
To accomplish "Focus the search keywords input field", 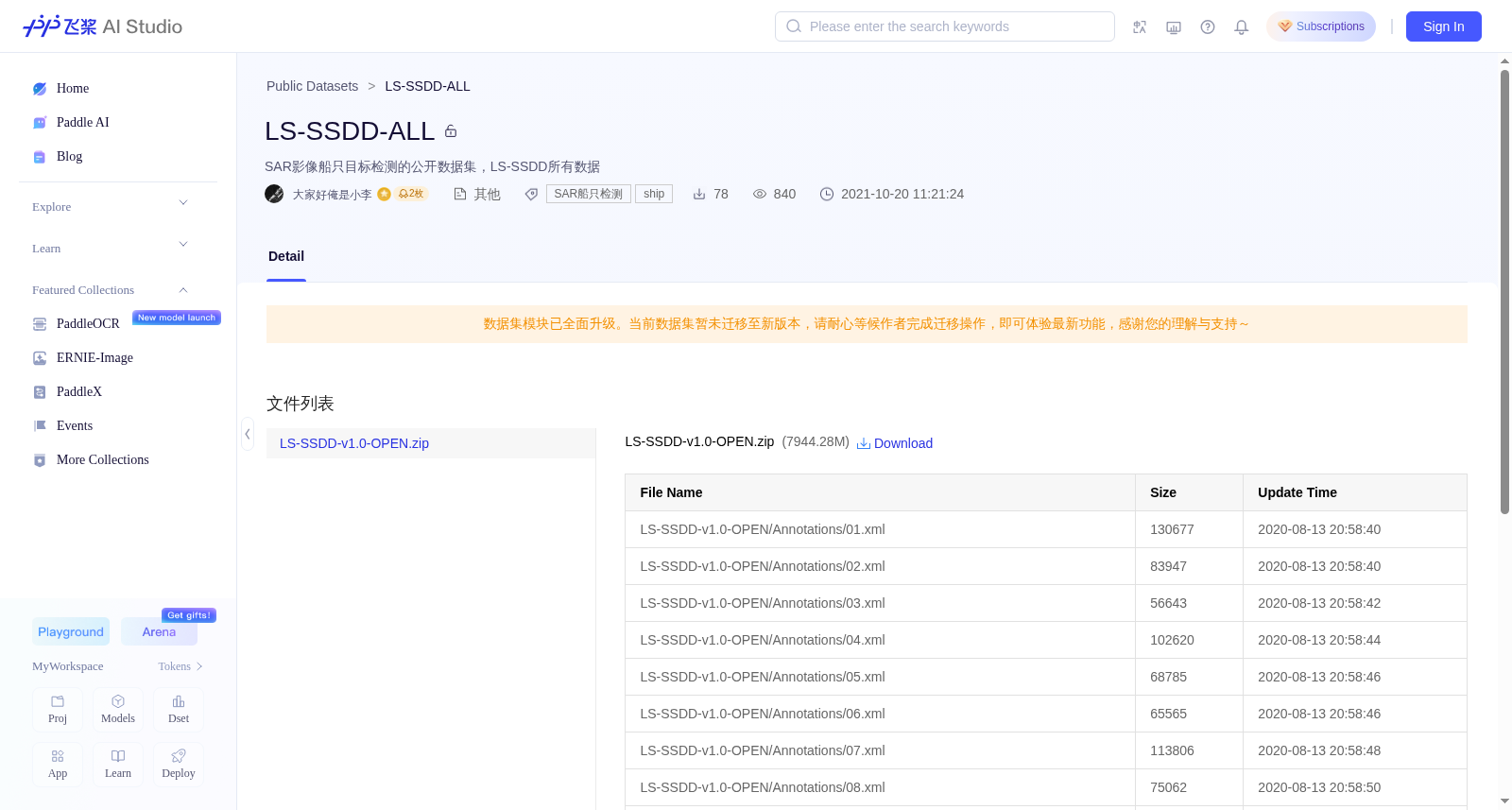I will pos(945,26).
